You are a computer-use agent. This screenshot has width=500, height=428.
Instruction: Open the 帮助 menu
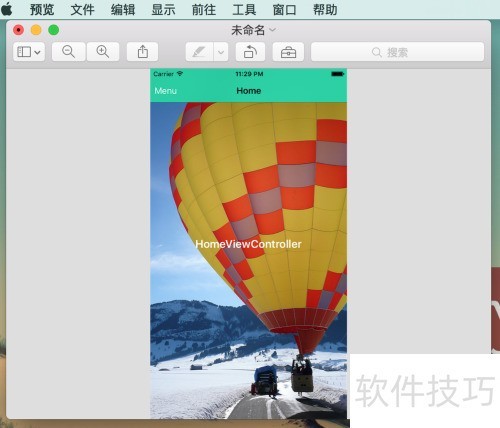pos(325,9)
